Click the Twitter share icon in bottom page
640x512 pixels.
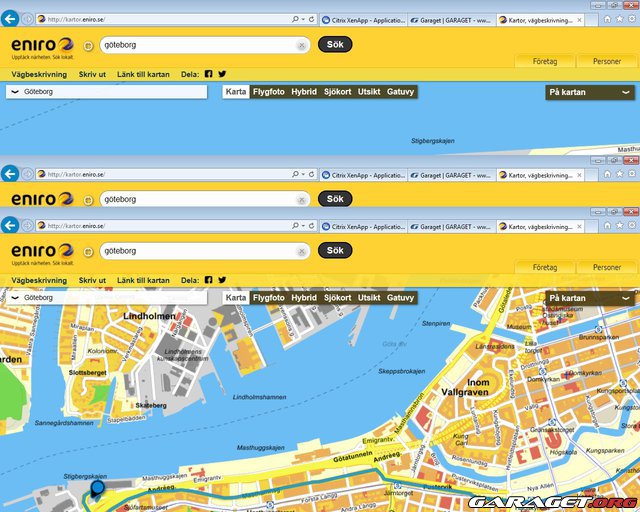[x=222, y=281]
